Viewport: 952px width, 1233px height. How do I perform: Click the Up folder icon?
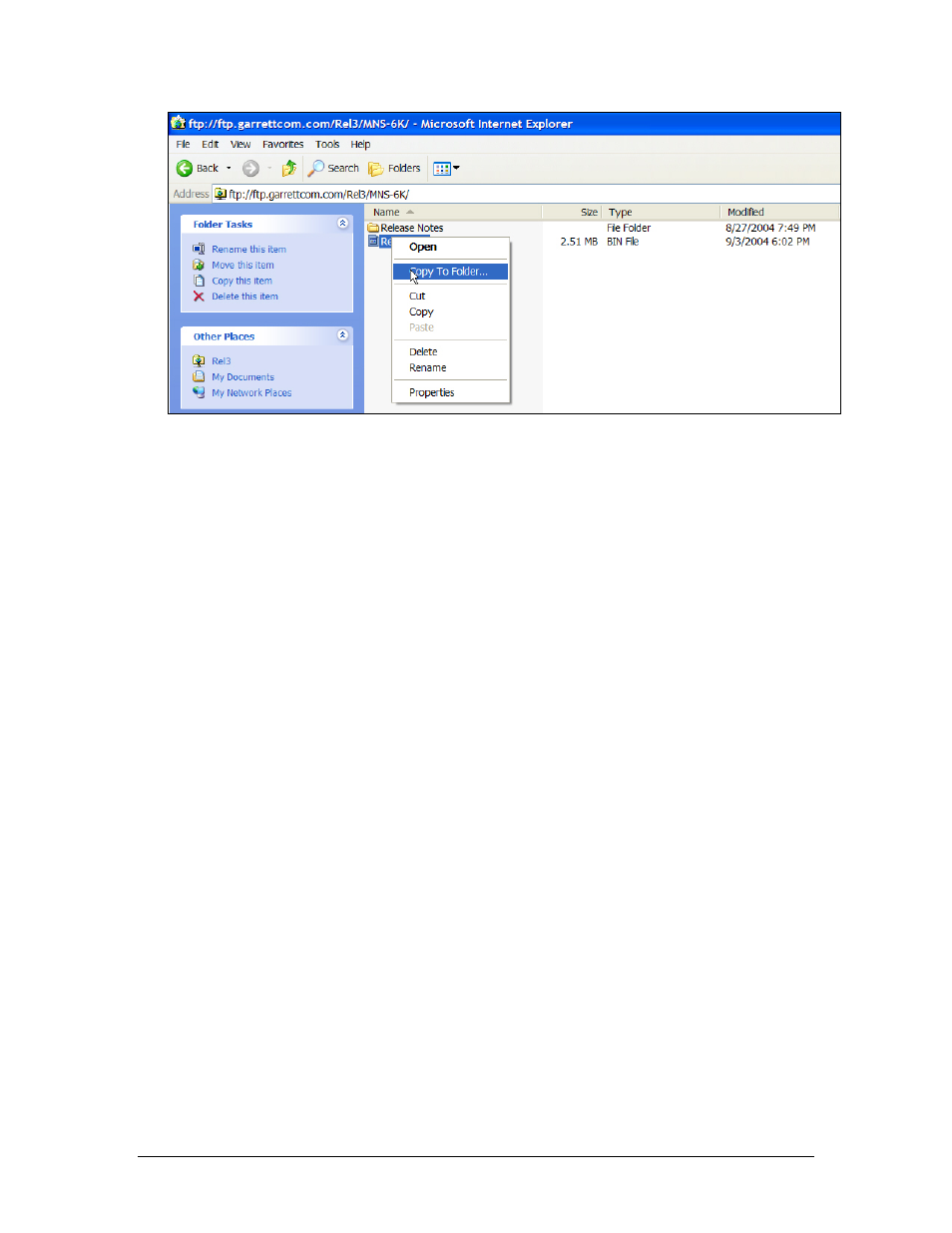click(289, 169)
